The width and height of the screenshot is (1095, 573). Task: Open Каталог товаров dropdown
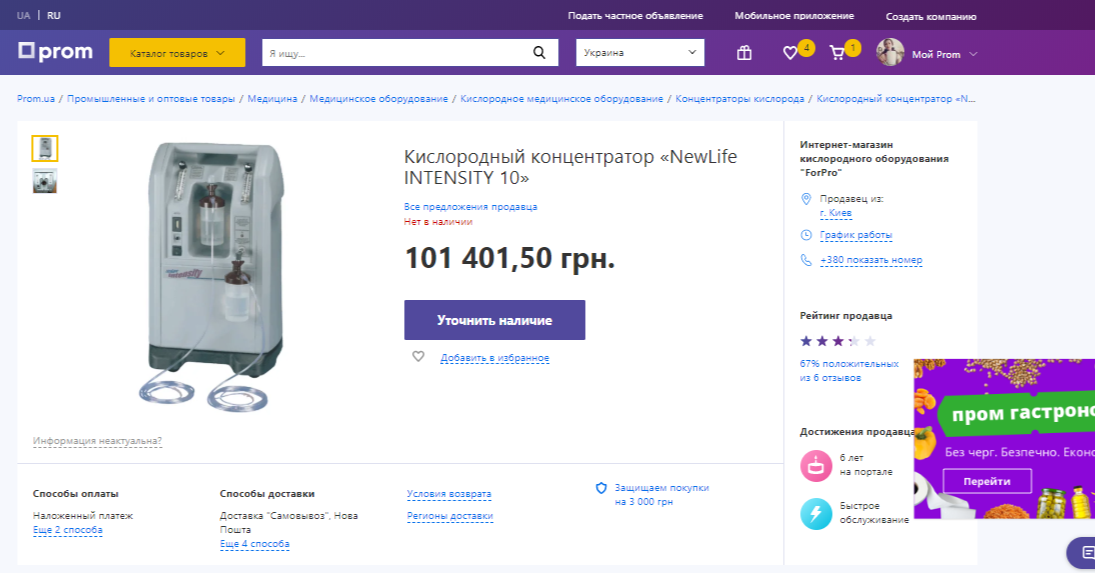177,53
